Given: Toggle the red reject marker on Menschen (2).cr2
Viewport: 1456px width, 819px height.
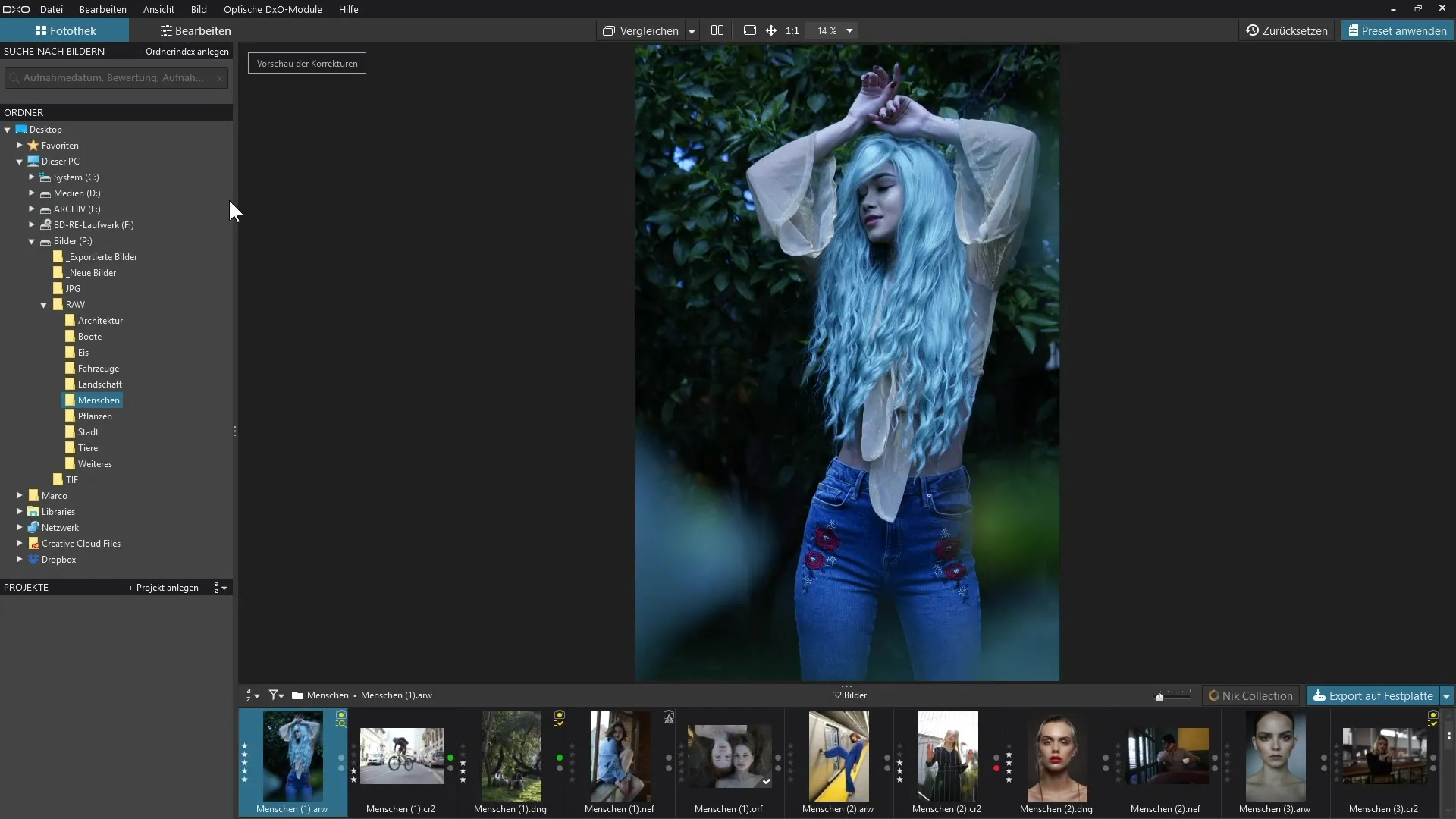Looking at the screenshot, I should coord(996,768).
